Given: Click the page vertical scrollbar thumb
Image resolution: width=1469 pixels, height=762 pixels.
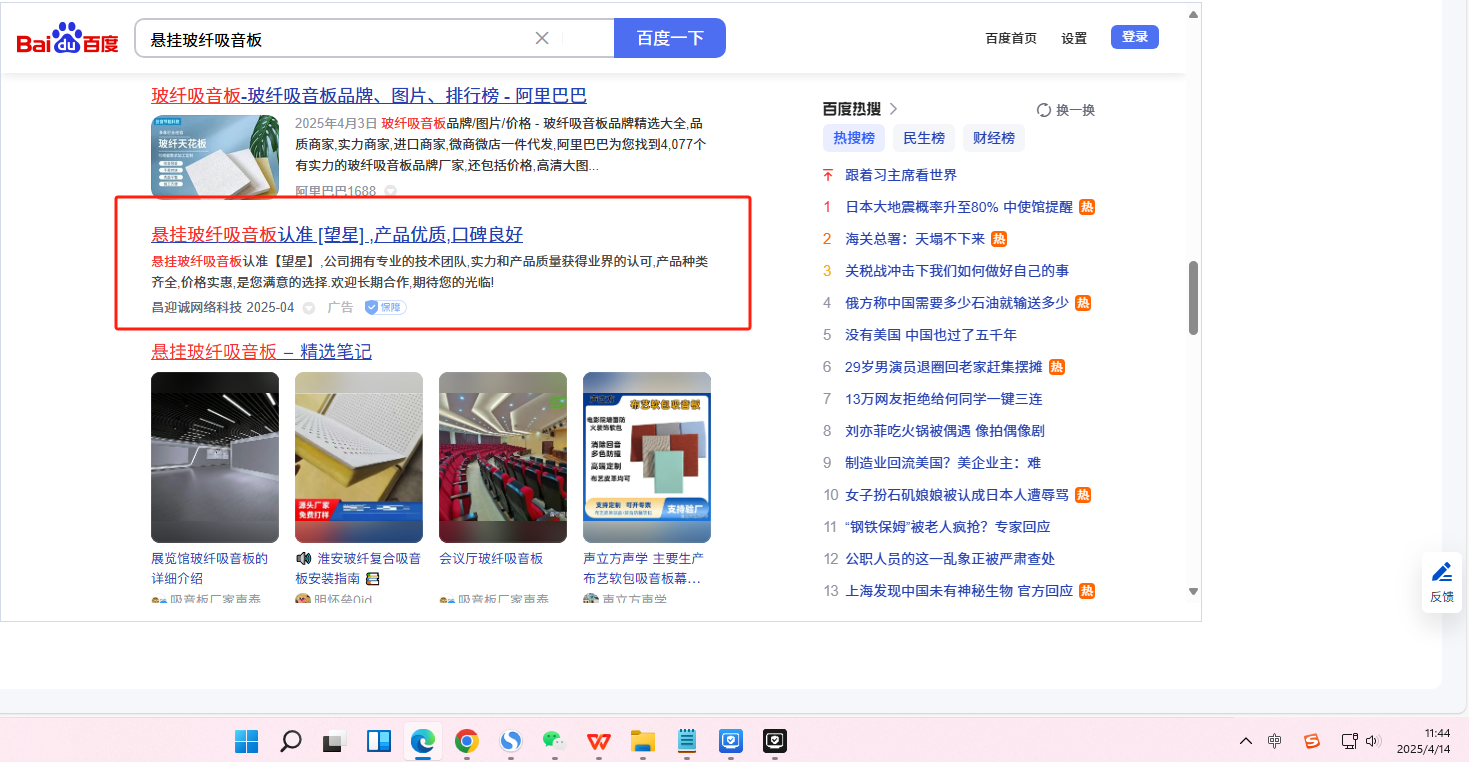Looking at the screenshot, I should pyautogui.click(x=1193, y=298).
